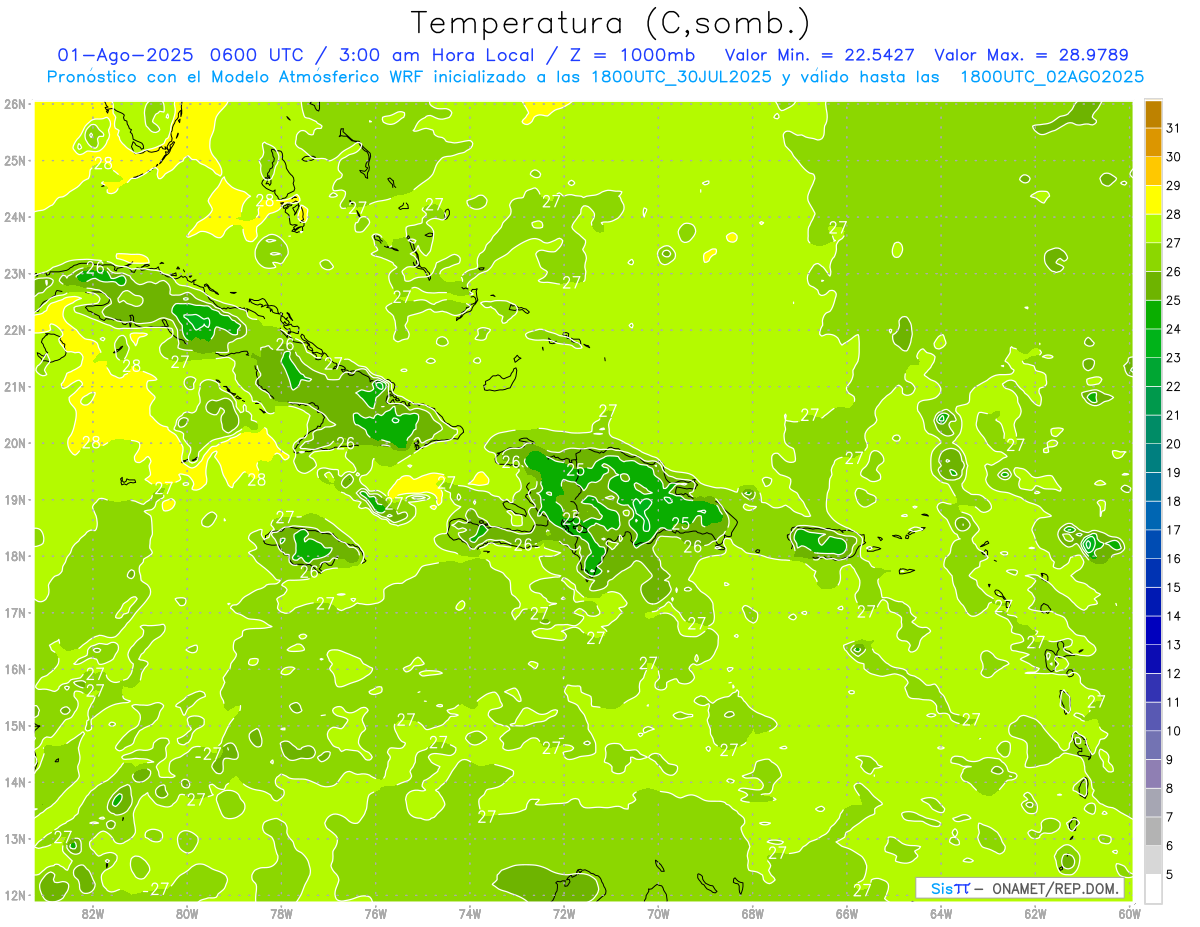Click the "30" label on the color scale
1200x927 pixels.
pyautogui.click(x=1174, y=157)
